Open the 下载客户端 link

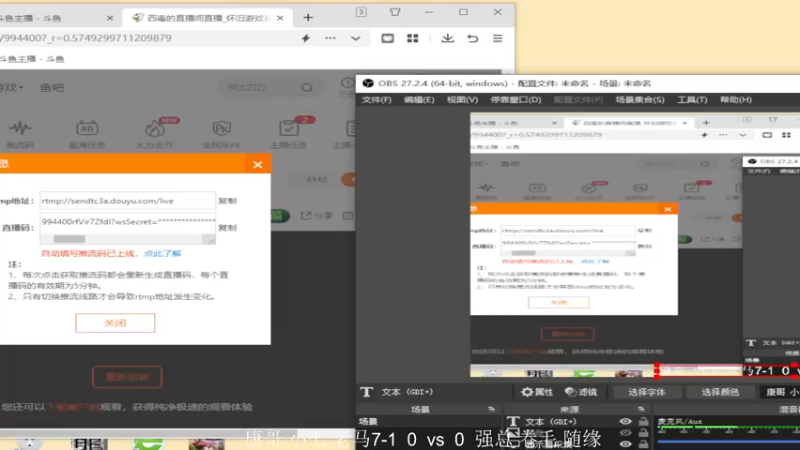coord(73,407)
